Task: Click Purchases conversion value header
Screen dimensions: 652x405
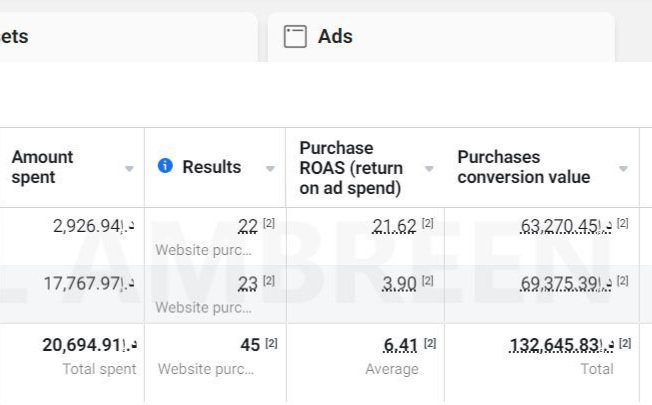Action: click(x=524, y=167)
